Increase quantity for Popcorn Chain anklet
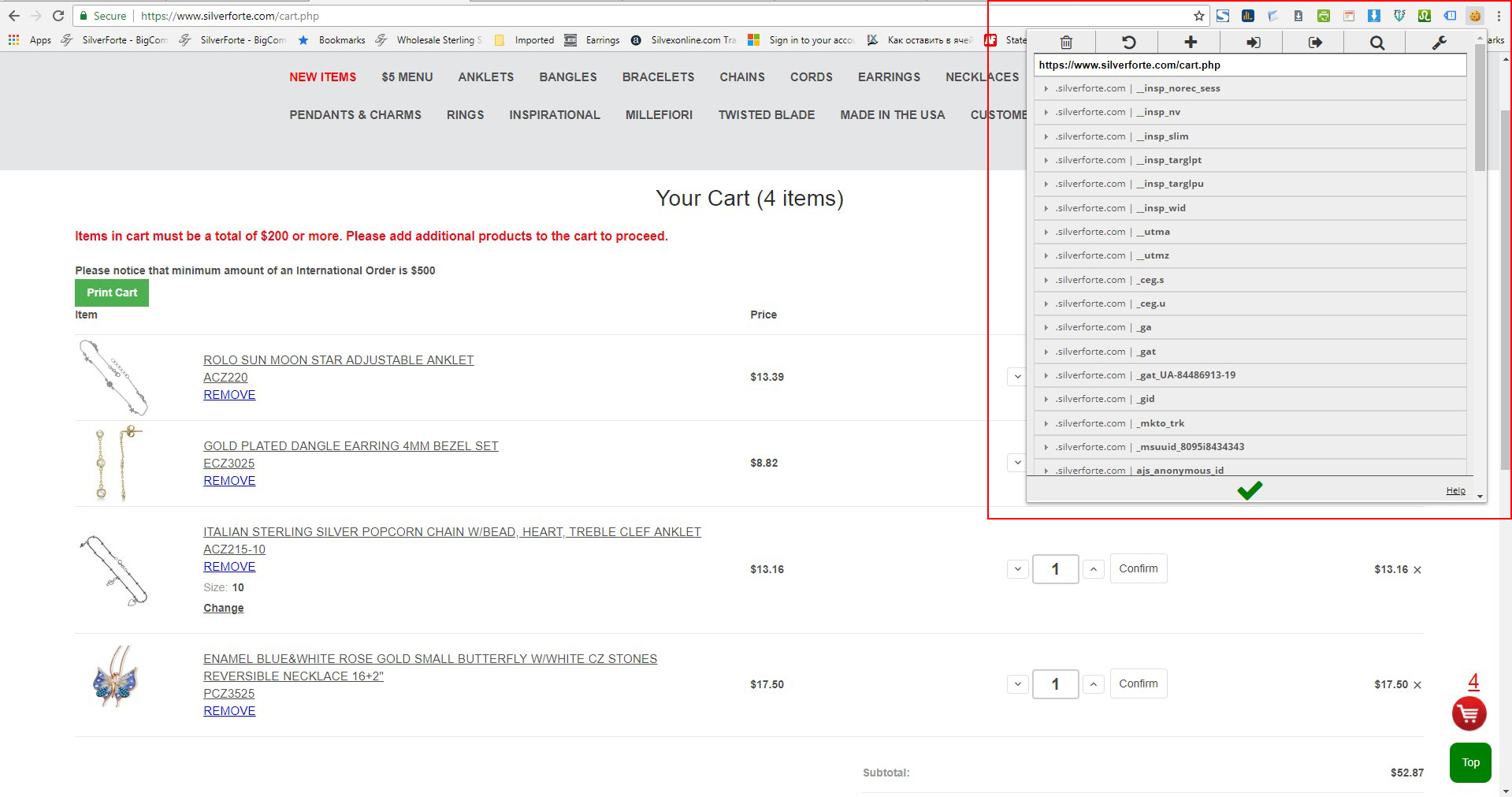 tap(1094, 569)
